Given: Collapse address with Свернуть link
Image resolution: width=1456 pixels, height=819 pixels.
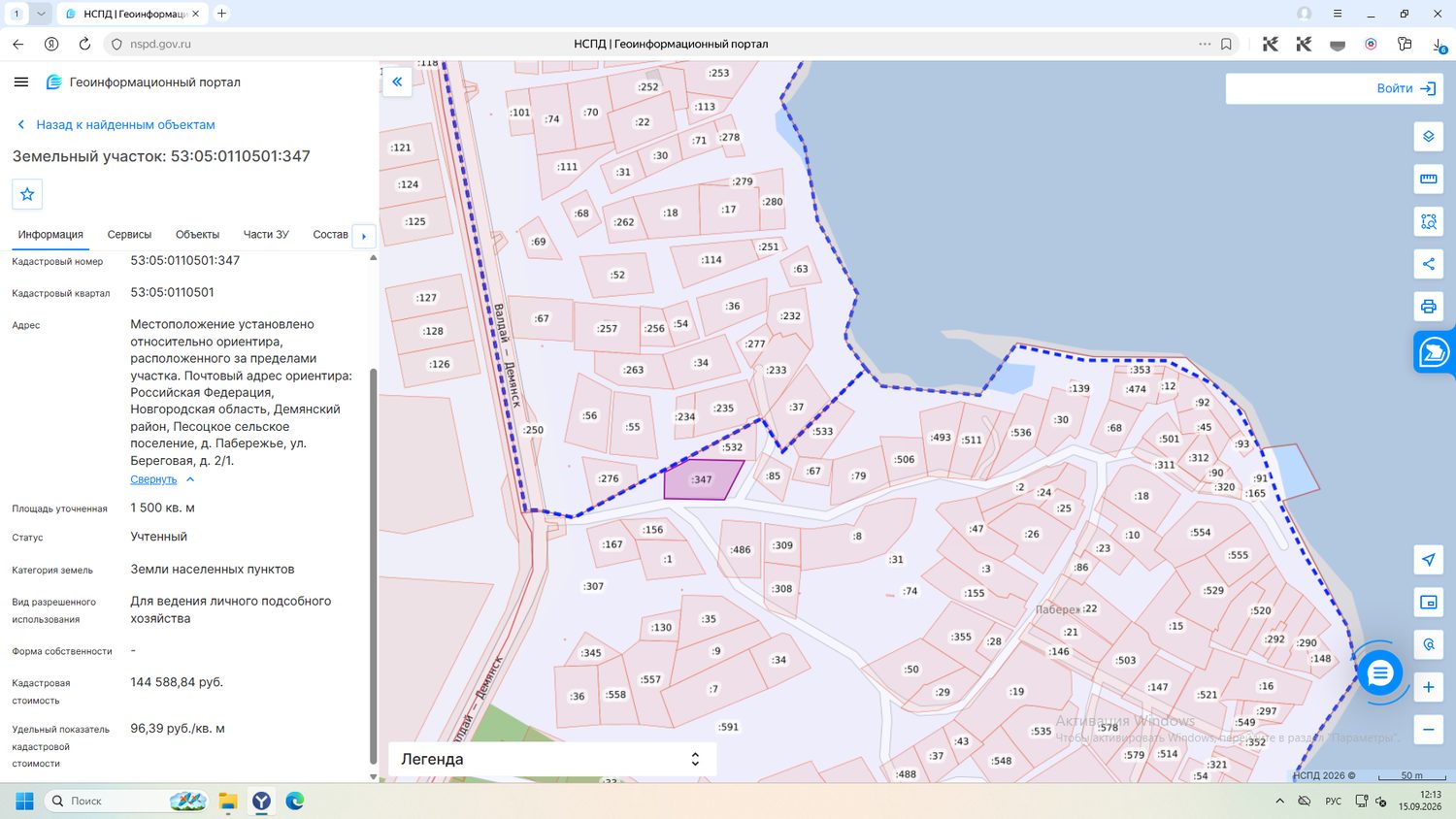Looking at the screenshot, I should (x=153, y=479).
